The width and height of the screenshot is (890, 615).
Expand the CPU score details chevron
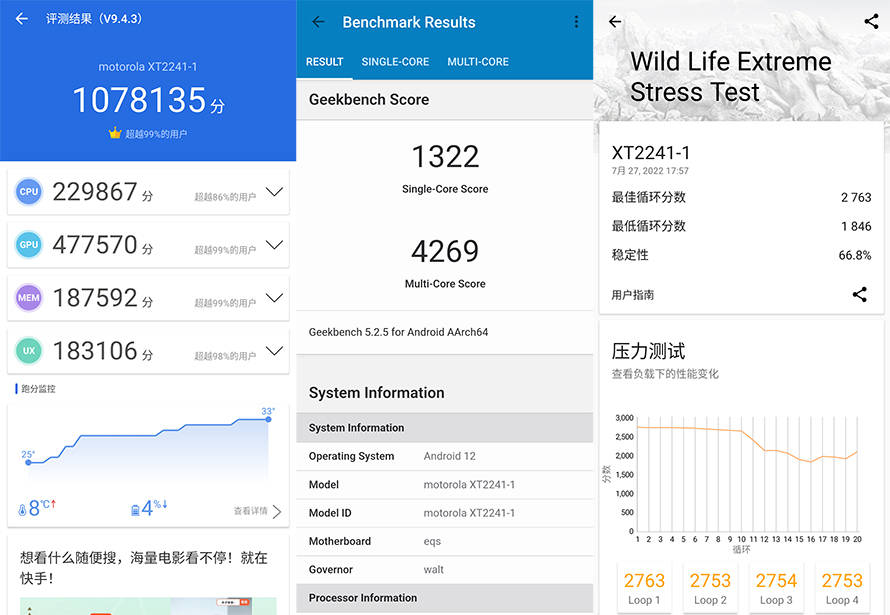point(274,192)
